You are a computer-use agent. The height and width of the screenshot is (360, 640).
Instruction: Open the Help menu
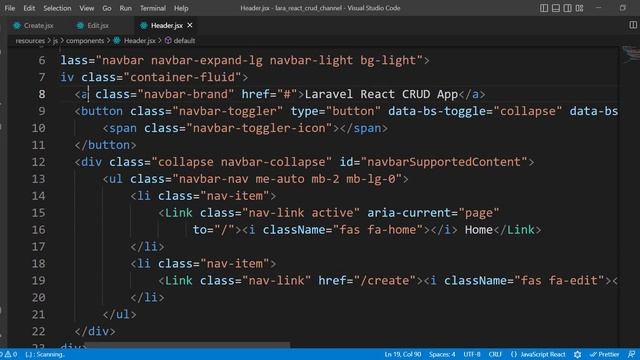tap(181, 8)
